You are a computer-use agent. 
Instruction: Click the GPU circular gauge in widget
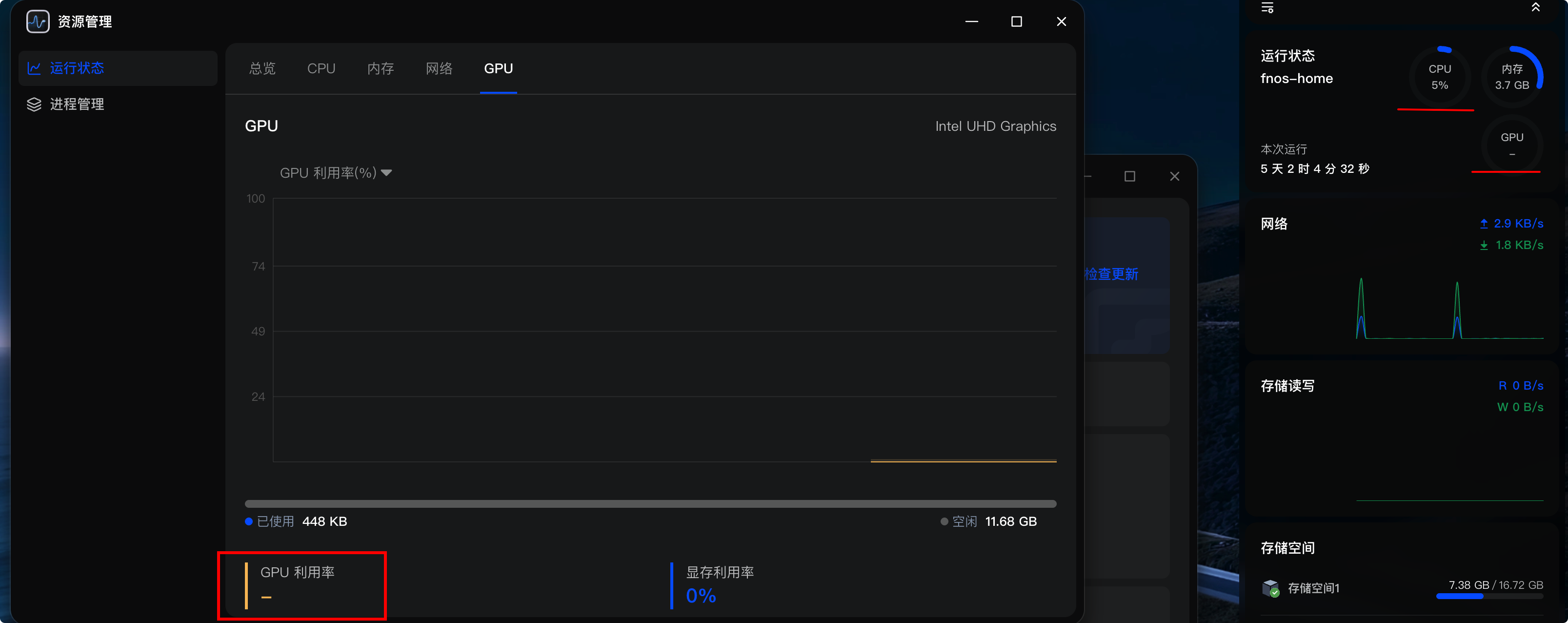pos(1512,145)
